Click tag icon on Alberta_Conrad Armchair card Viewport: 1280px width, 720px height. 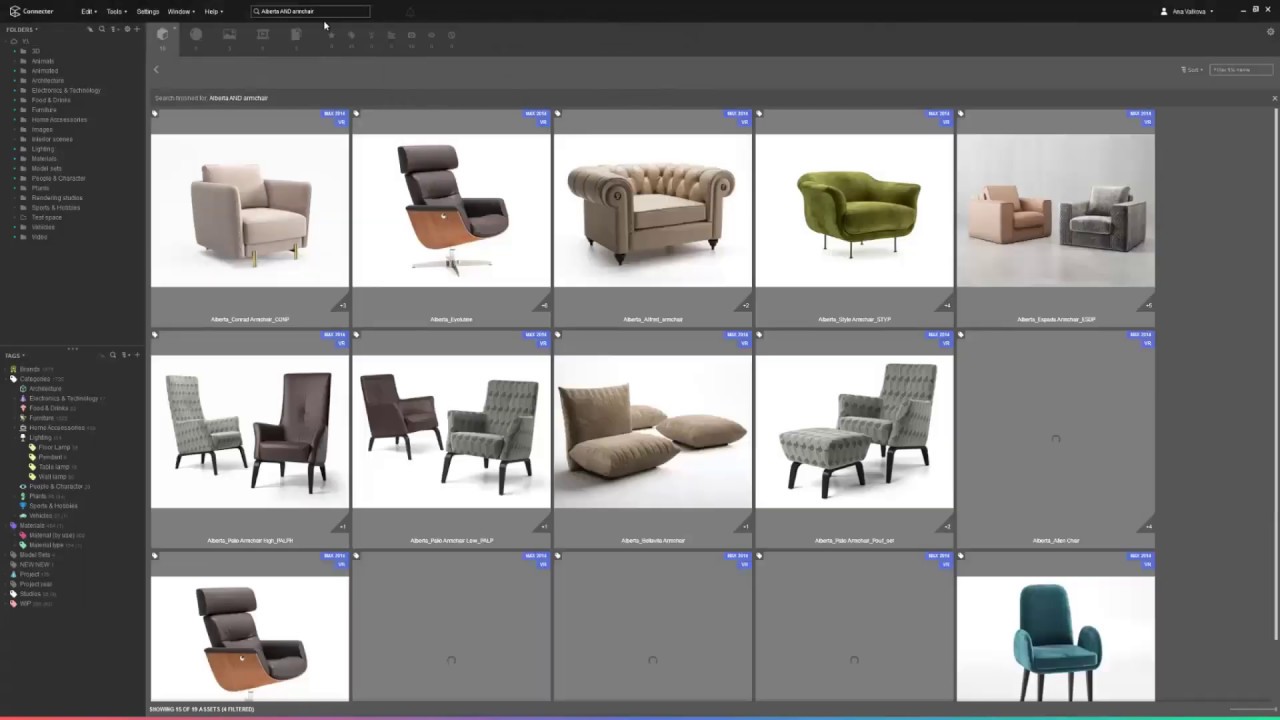point(155,114)
